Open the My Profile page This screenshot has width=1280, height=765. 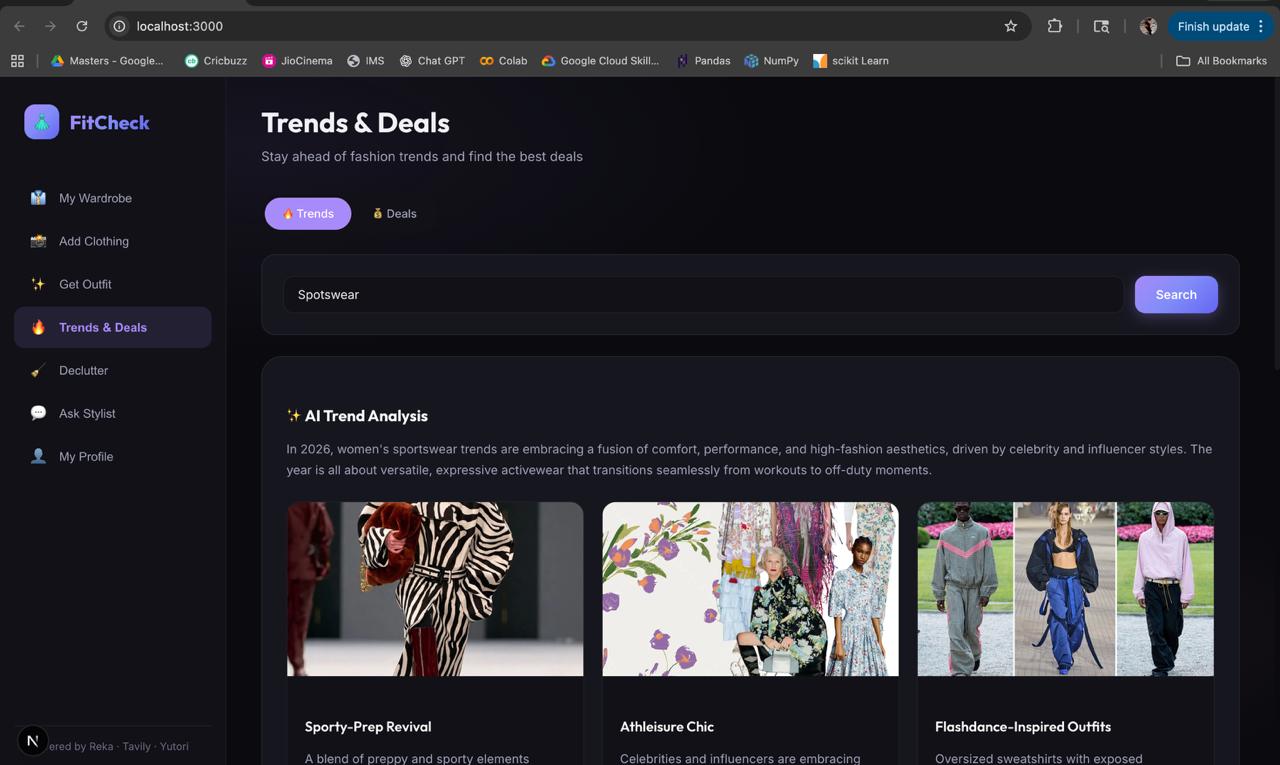click(x=113, y=456)
